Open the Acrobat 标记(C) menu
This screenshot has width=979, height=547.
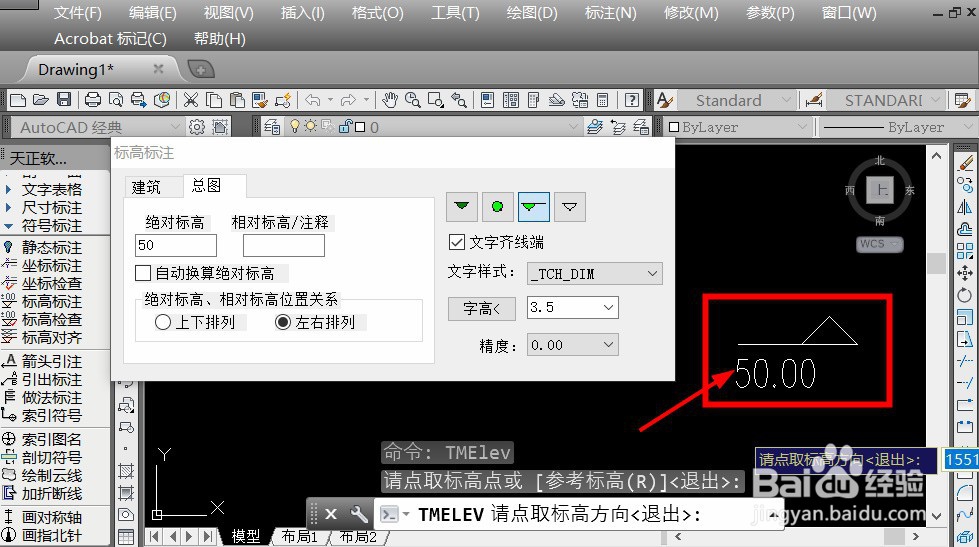110,39
